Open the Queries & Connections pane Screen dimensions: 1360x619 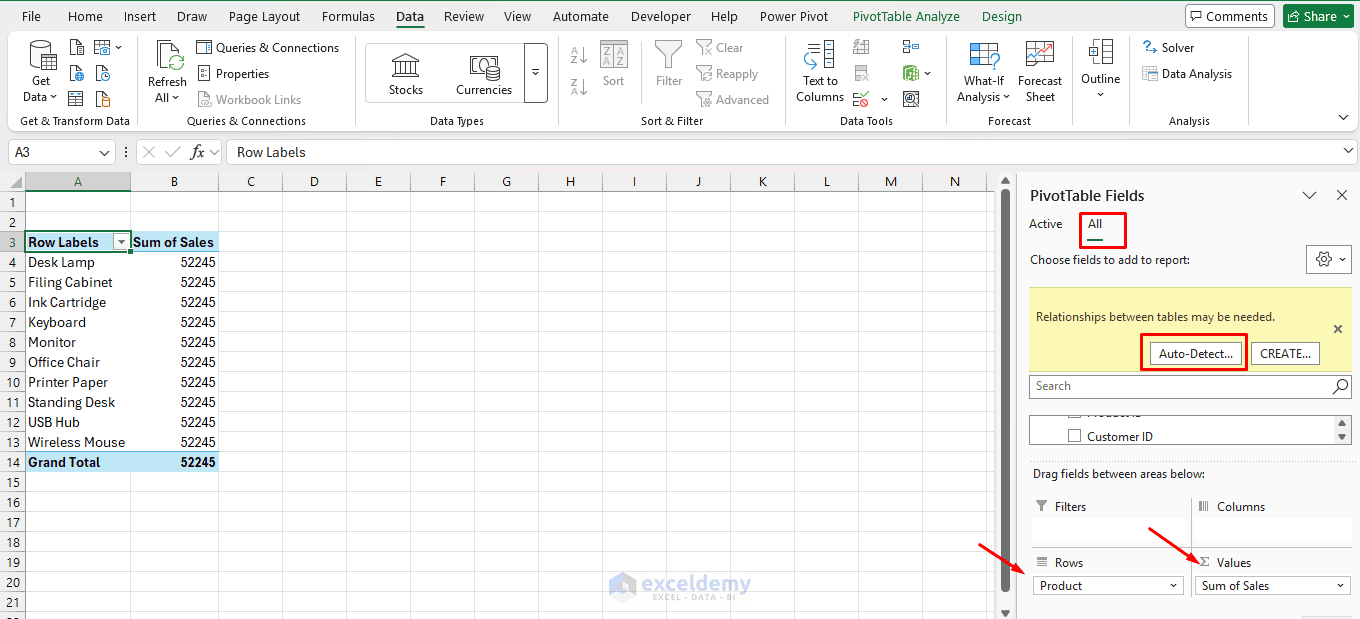[x=267, y=47]
